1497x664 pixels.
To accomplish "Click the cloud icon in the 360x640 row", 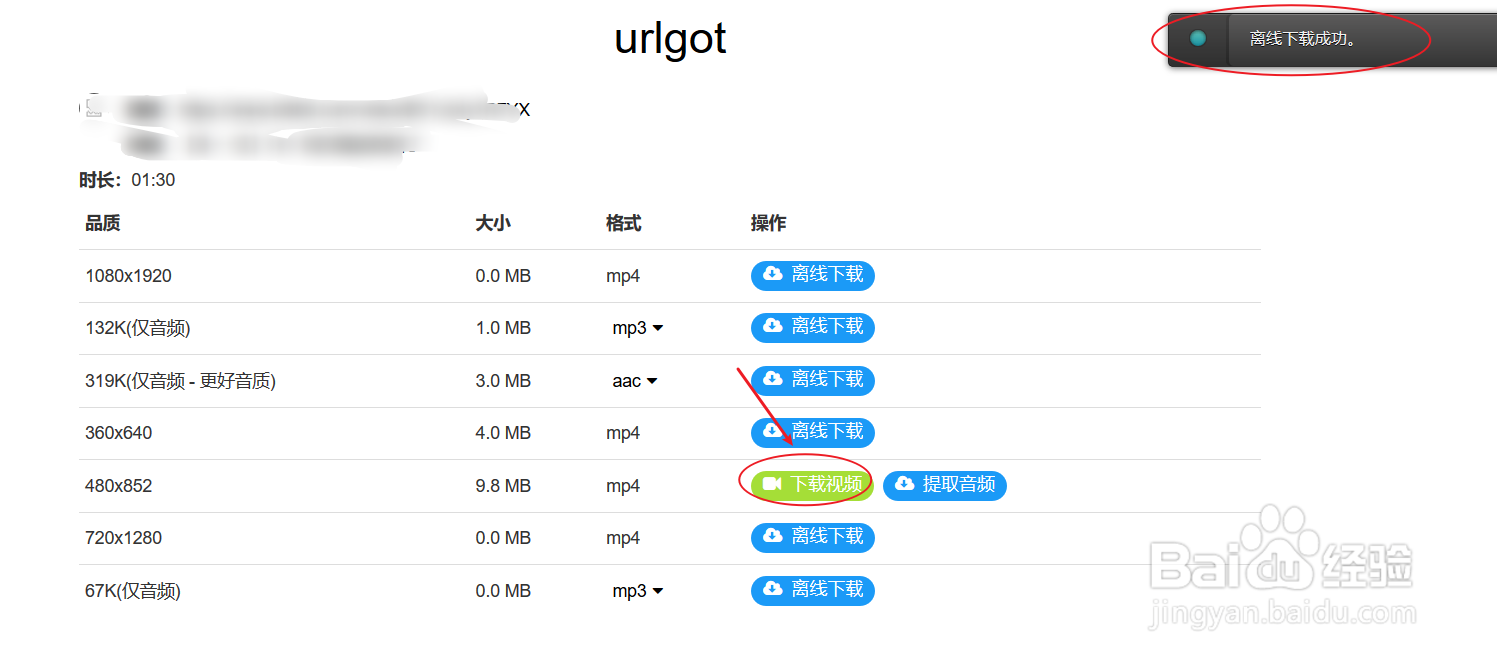I will pyautogui.click(x=772, y=432).
